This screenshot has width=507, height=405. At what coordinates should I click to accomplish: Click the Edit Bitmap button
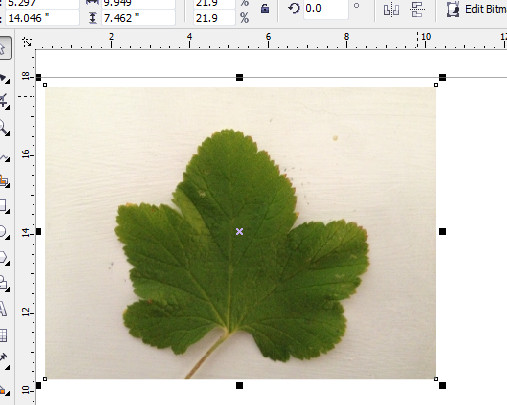[477, 9]
